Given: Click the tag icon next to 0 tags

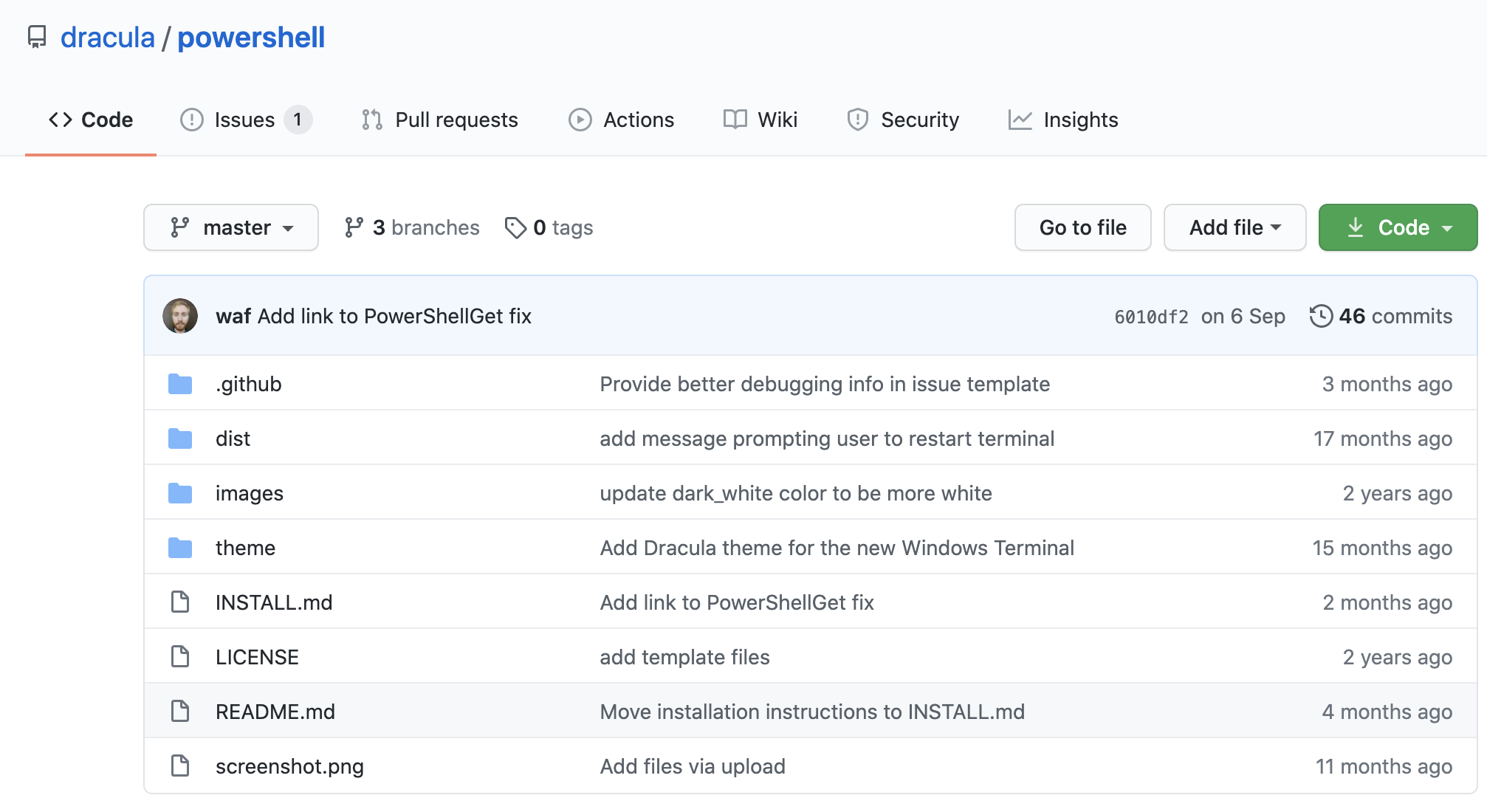Looking at the screenshot, I should coord(515,227).
